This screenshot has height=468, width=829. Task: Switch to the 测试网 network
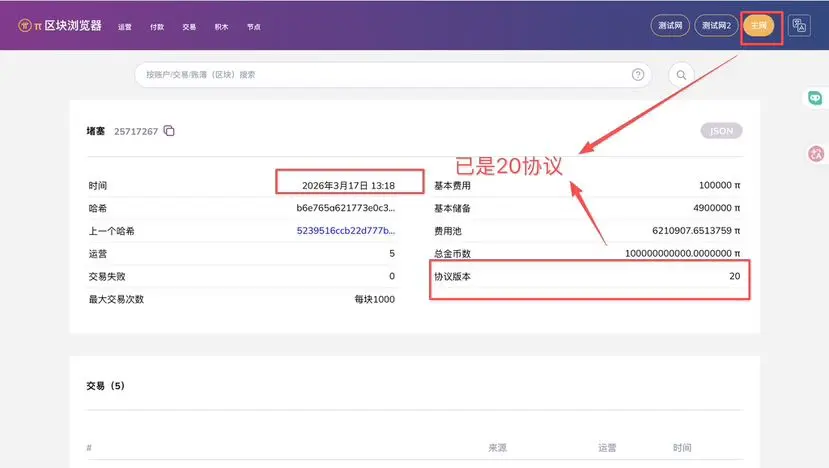[670, 25]
